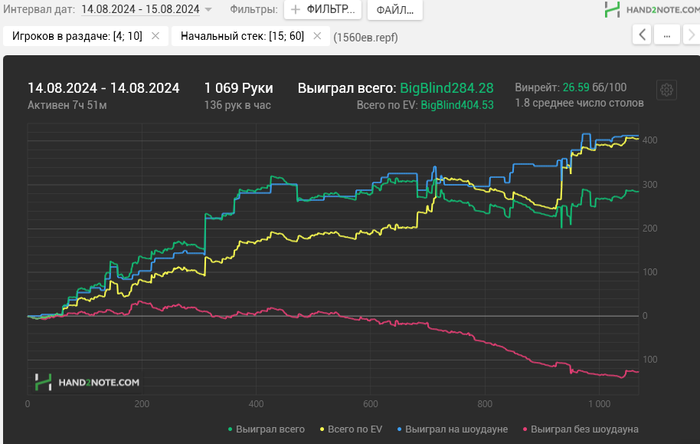The width and height of the screenshot is (700, 444).
Task: Toggle the Выиграл на шоудауне legend series
Action: pyautogui.click(x=453, y=429)
